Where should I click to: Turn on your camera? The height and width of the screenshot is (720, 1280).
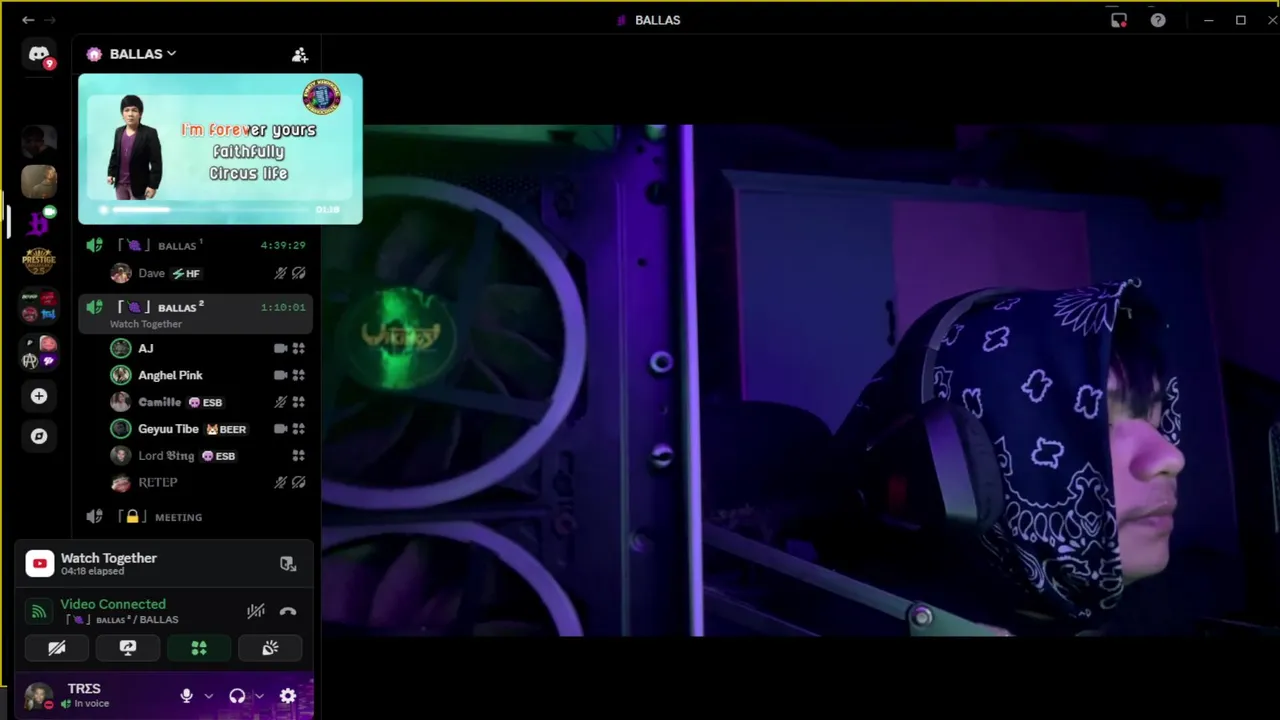tap(57, 648)
